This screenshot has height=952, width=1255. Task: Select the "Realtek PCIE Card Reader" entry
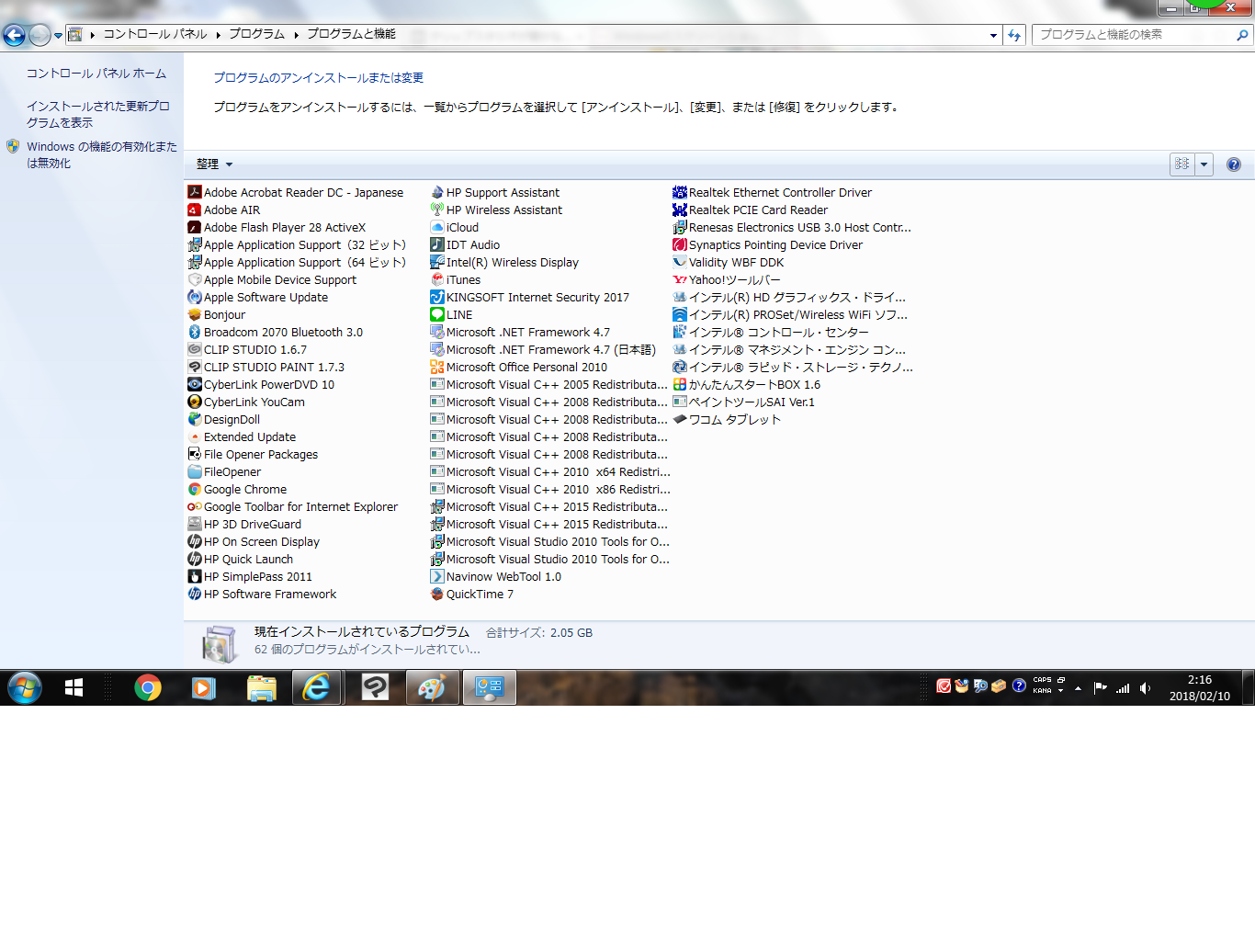[x=751, y=210]
